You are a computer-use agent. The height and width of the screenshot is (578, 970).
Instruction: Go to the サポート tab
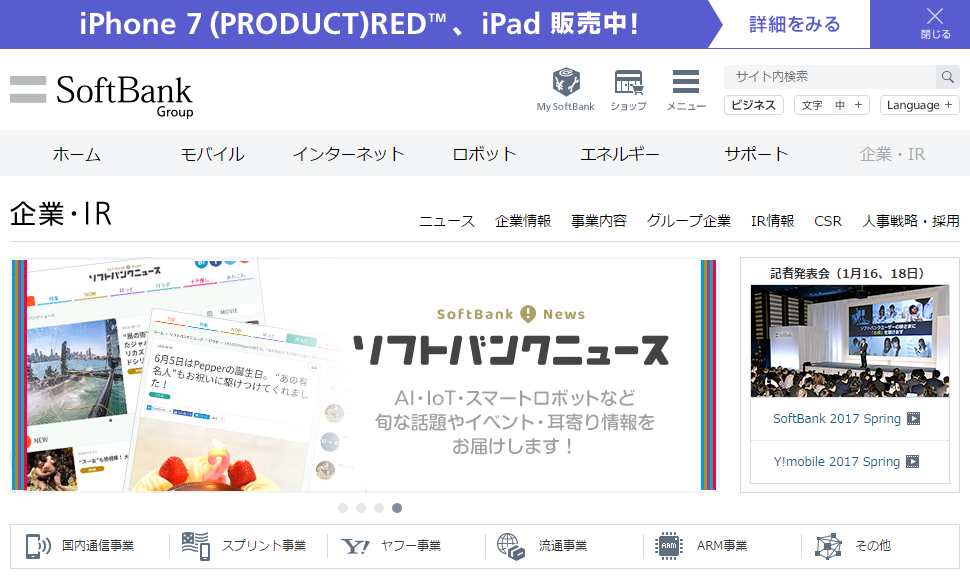pos(756,154)
